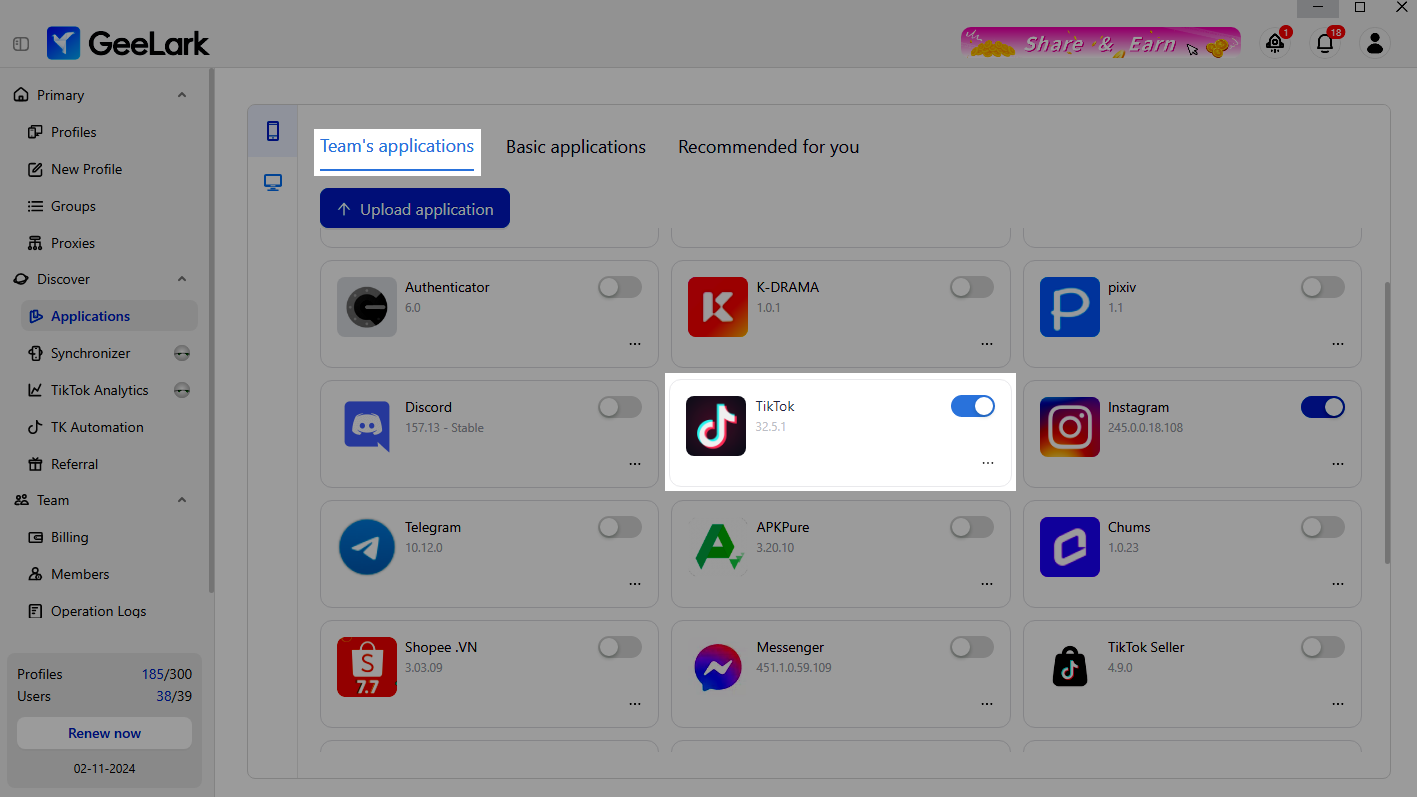Turn off the Instagram toggle
Screen dimensions: 1417x797
(1323, 407)
